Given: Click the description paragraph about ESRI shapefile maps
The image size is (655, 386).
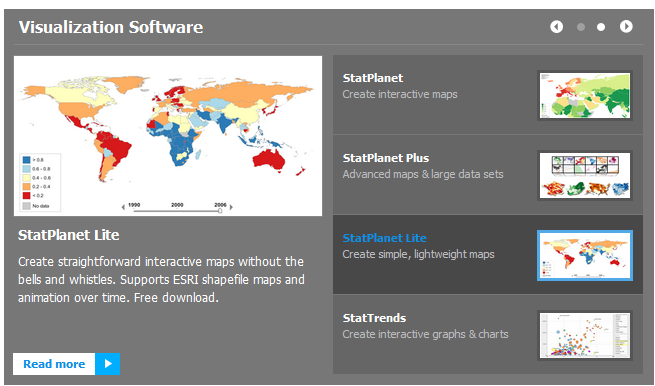Looking at the screenshot, I should click(x=161, y=279).
